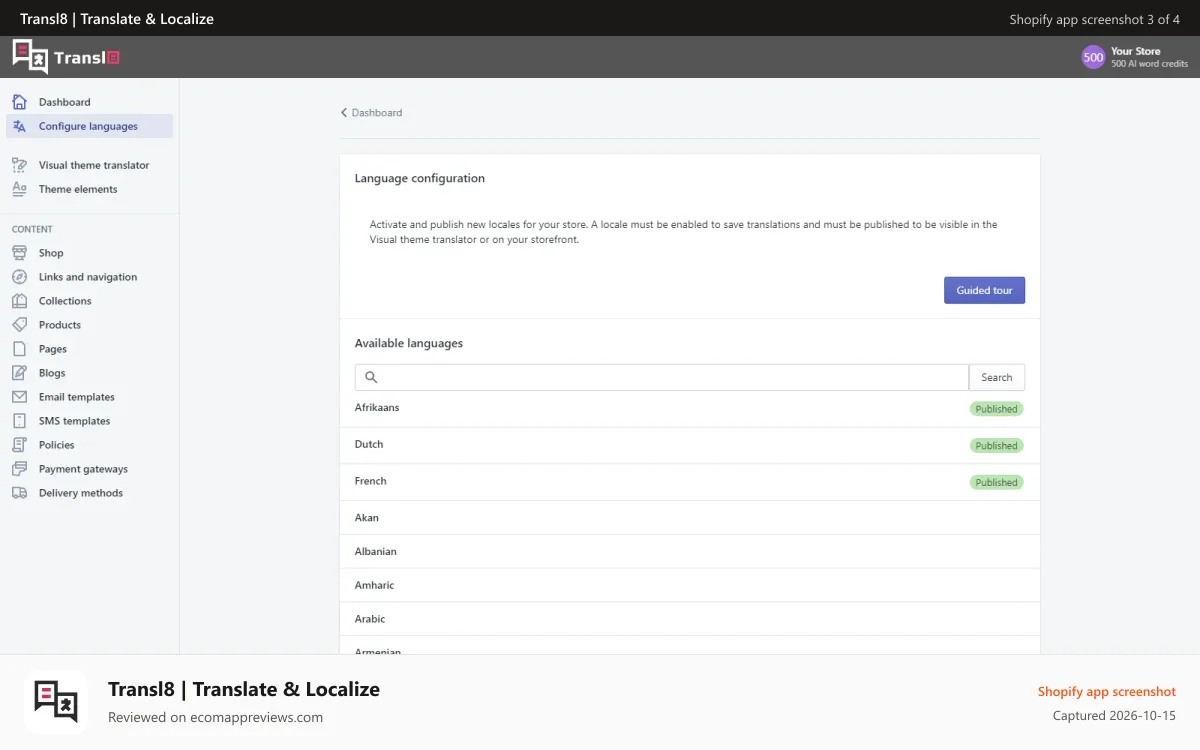This screenshot has width=1200, height=750.
Task: Select the French language row
Action: [x=690, y=482]
